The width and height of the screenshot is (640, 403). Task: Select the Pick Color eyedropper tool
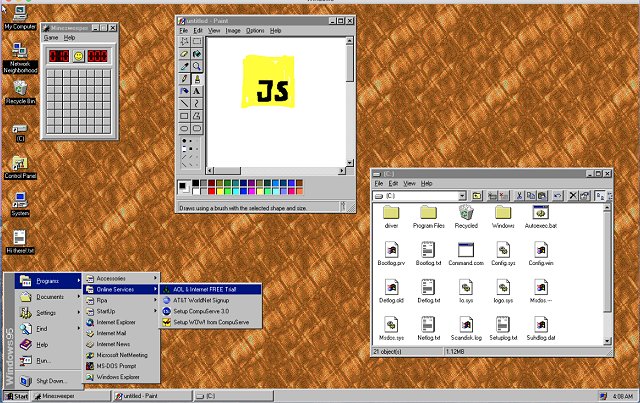[x=184, y=66]
